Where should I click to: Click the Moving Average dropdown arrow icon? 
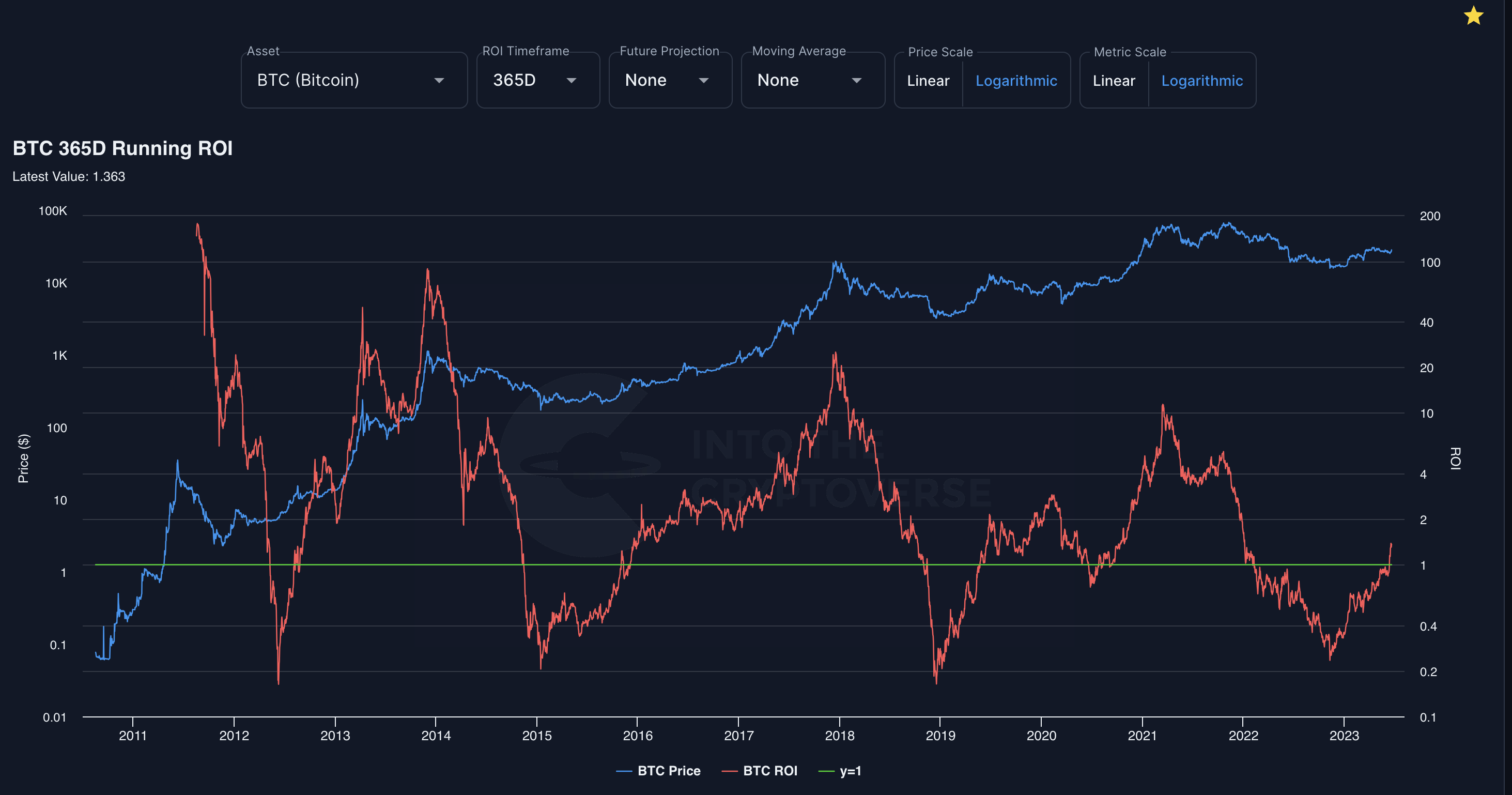pyautogui.click(x=856, y=81)
